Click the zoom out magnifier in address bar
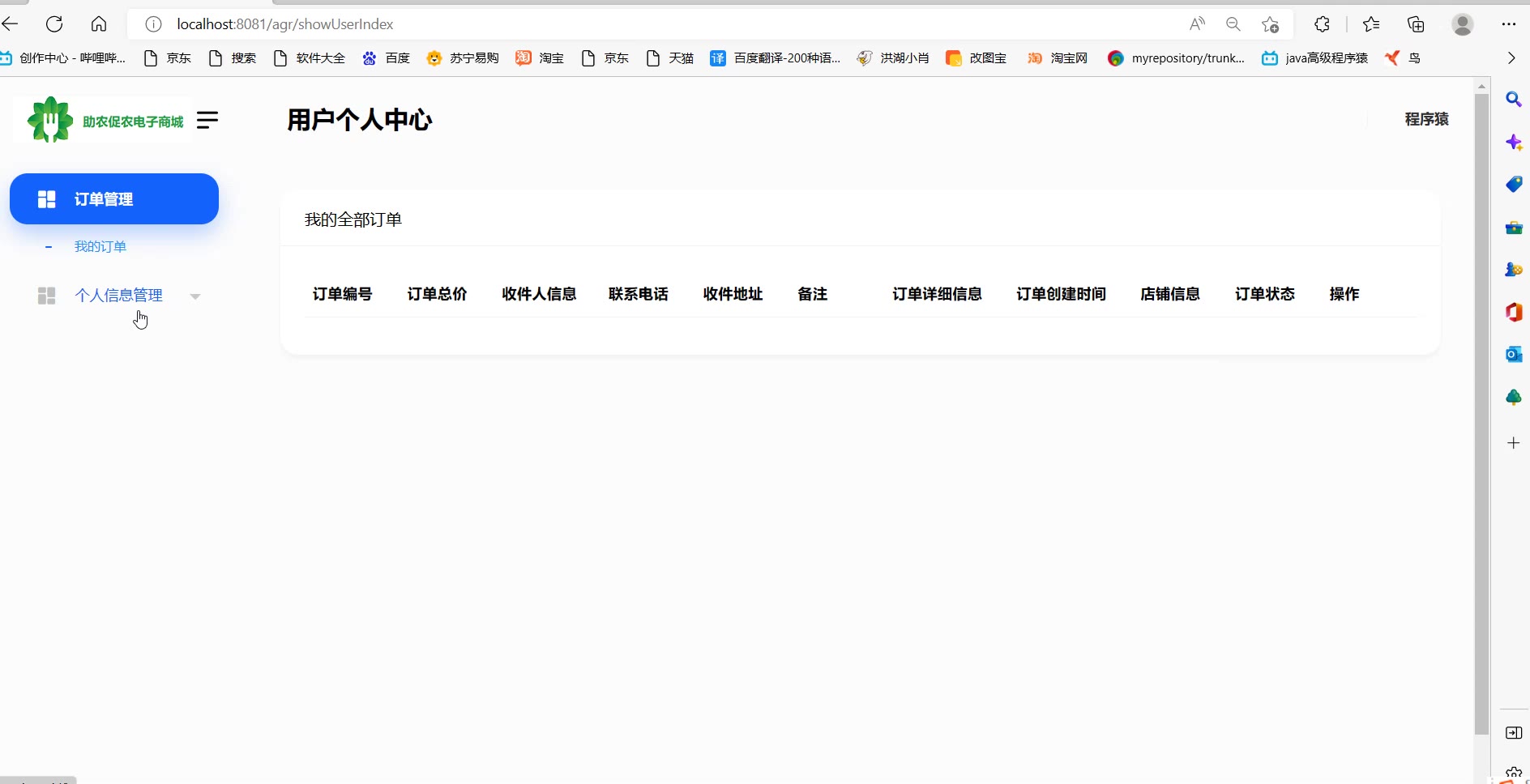Viewport: 1530px width, 784px height. click(1233, 24)
